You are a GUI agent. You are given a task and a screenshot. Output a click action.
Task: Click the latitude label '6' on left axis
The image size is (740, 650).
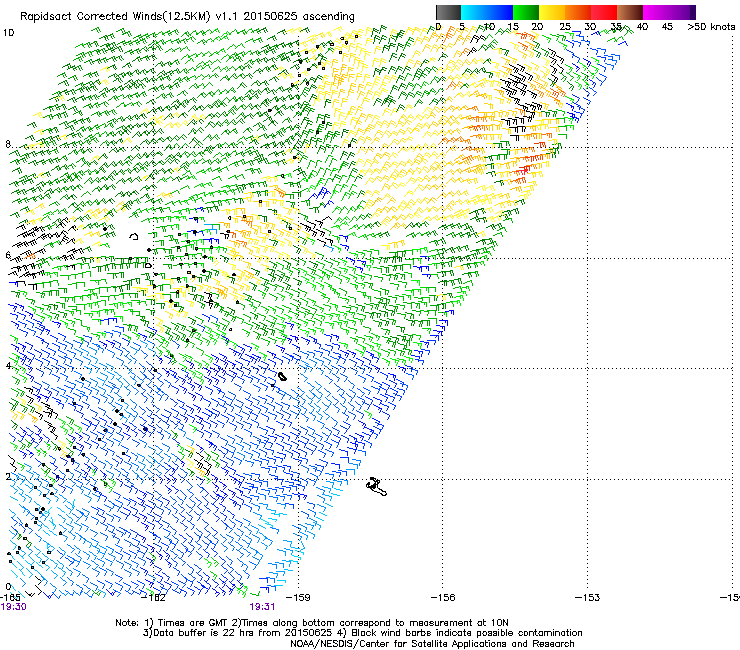point(8,255)
